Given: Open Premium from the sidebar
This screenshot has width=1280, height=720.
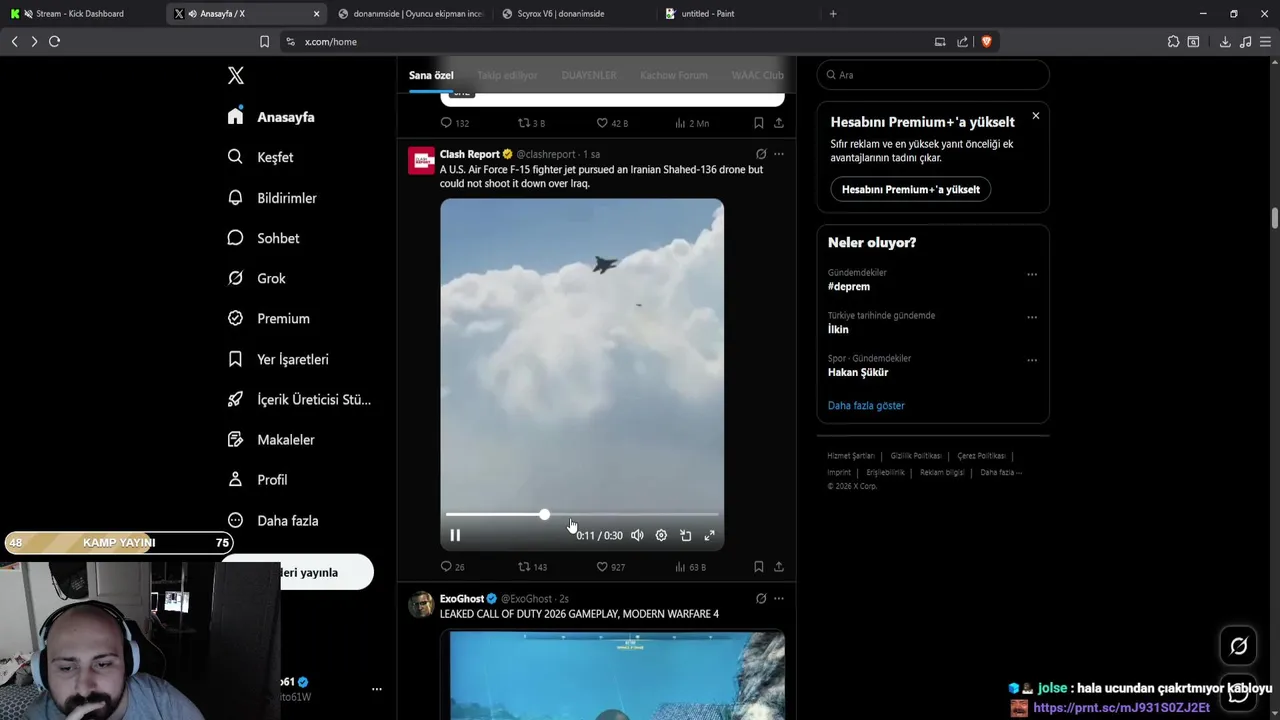Looking at the screenshot, I should (269, 318).
